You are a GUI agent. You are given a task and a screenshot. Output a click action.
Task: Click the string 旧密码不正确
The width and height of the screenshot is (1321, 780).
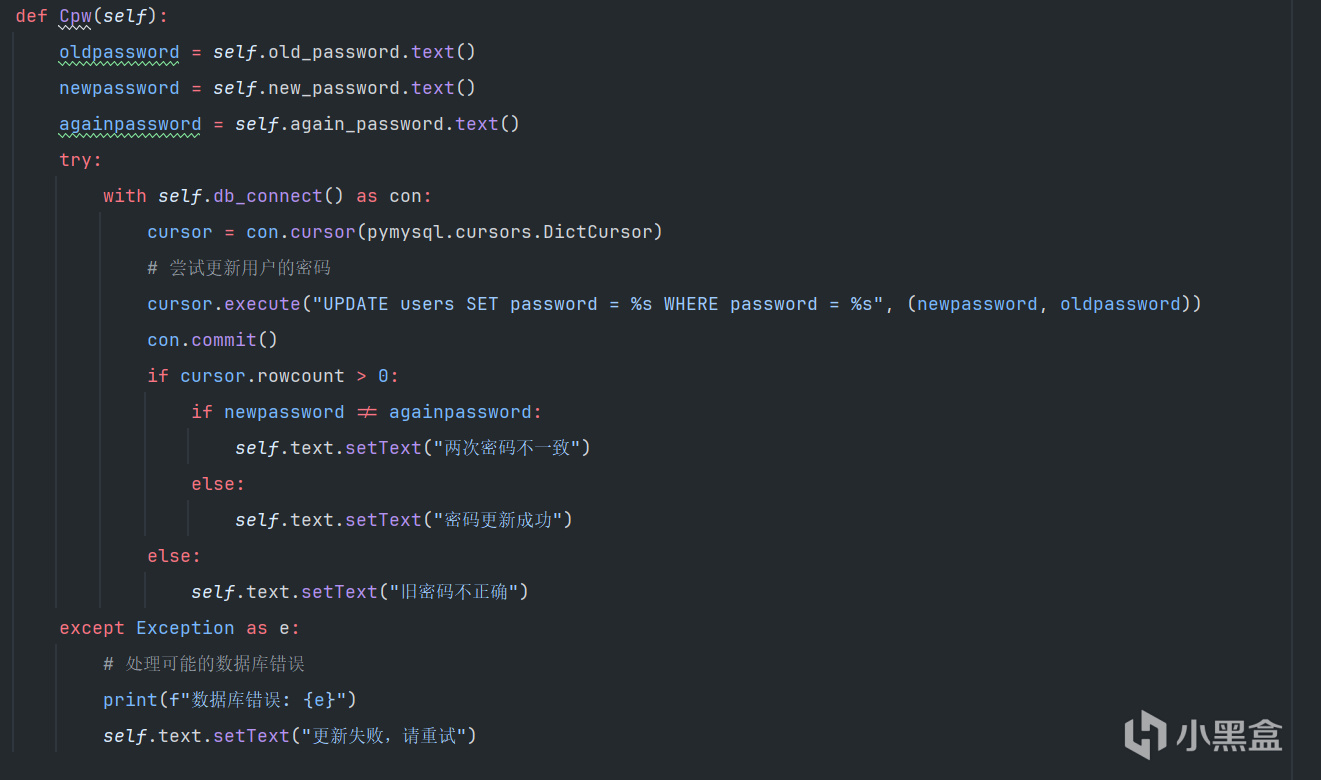pyautogui.click(x=452, y=592)
